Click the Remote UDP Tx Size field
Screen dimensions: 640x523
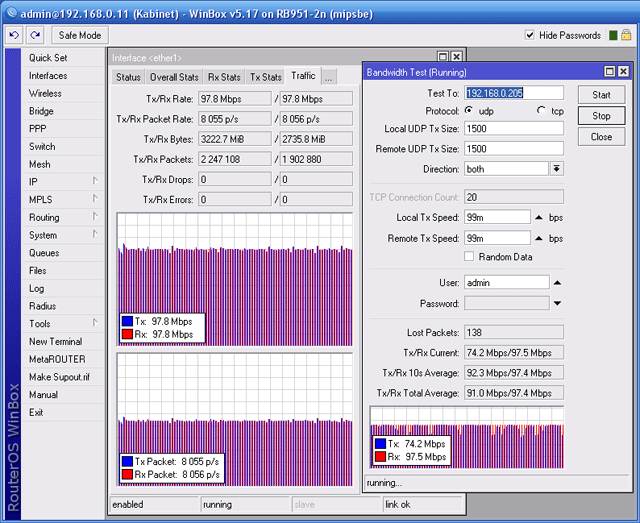pyautogui.click(x=514, y=149)
